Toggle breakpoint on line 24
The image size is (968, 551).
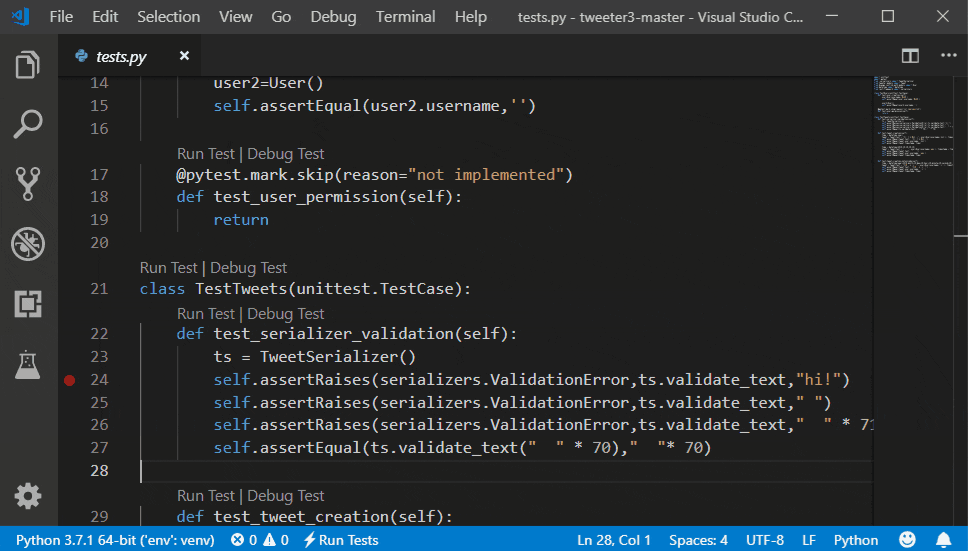click(x=69, y=380)
